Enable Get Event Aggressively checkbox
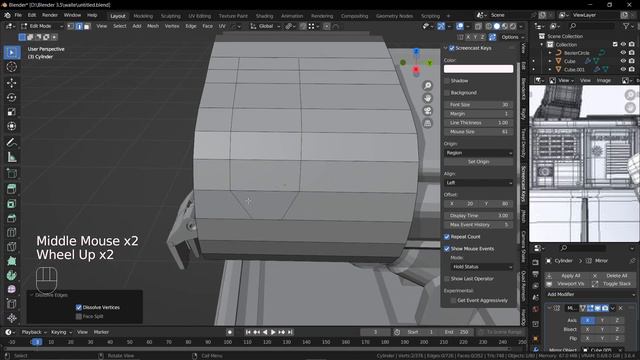This screenshot has height=360, width=640. [x=453, y=300]
